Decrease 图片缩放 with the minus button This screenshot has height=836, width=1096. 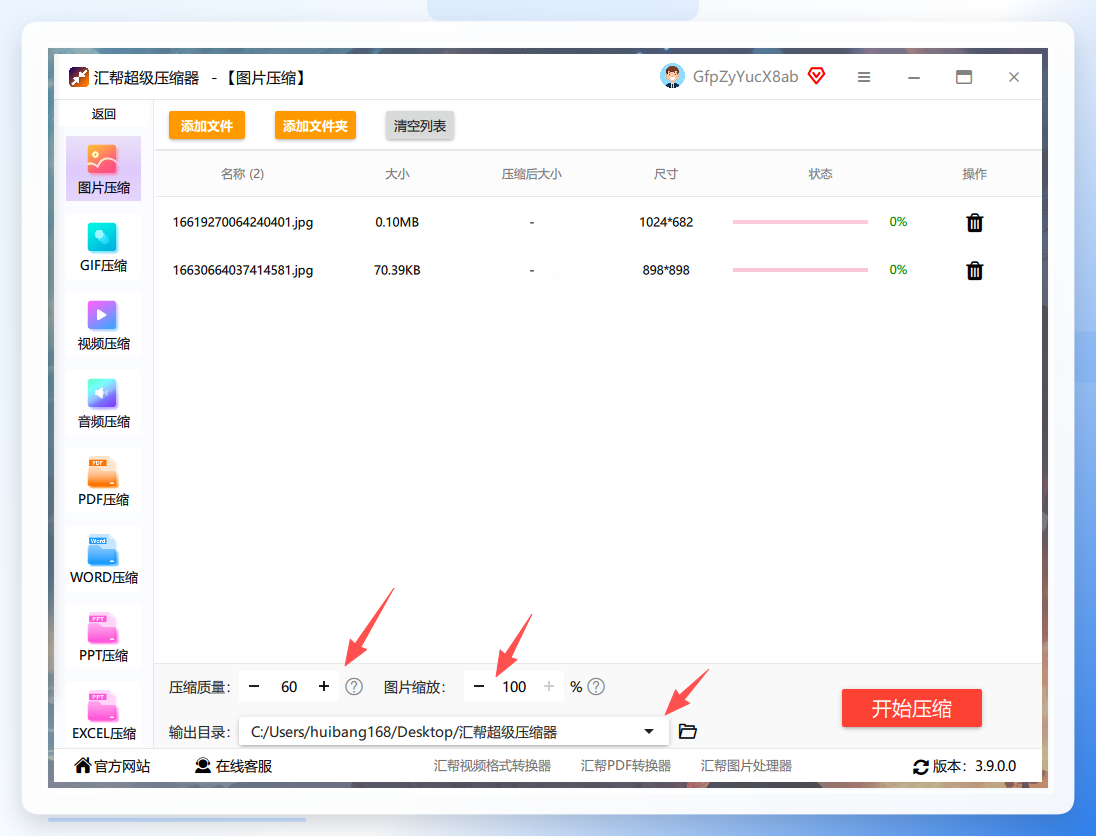(x=479, y=686)
